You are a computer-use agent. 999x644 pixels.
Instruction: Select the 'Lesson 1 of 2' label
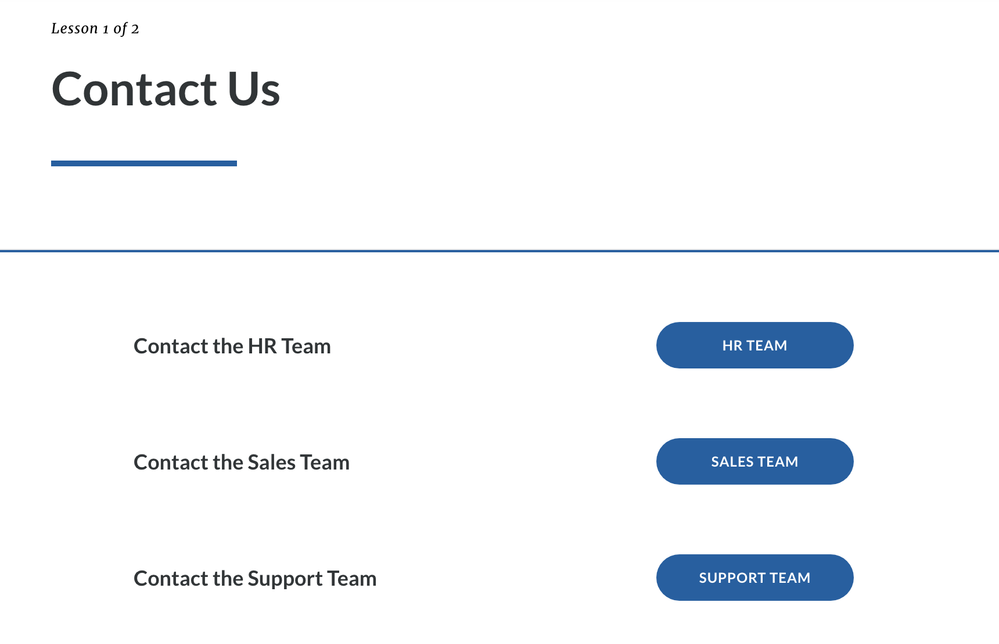point(95,29)
